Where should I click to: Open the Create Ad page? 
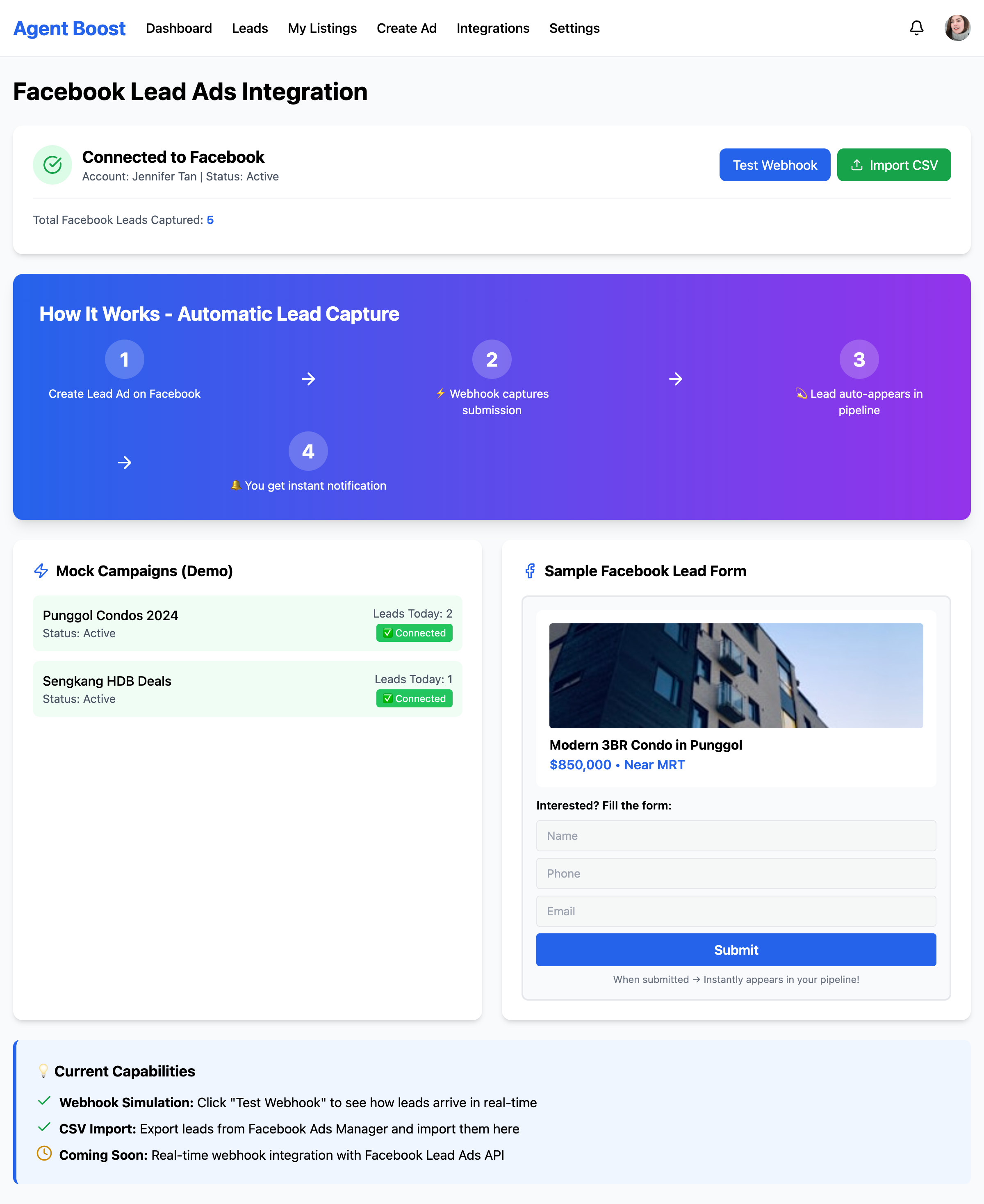click(x=406, y=28)
